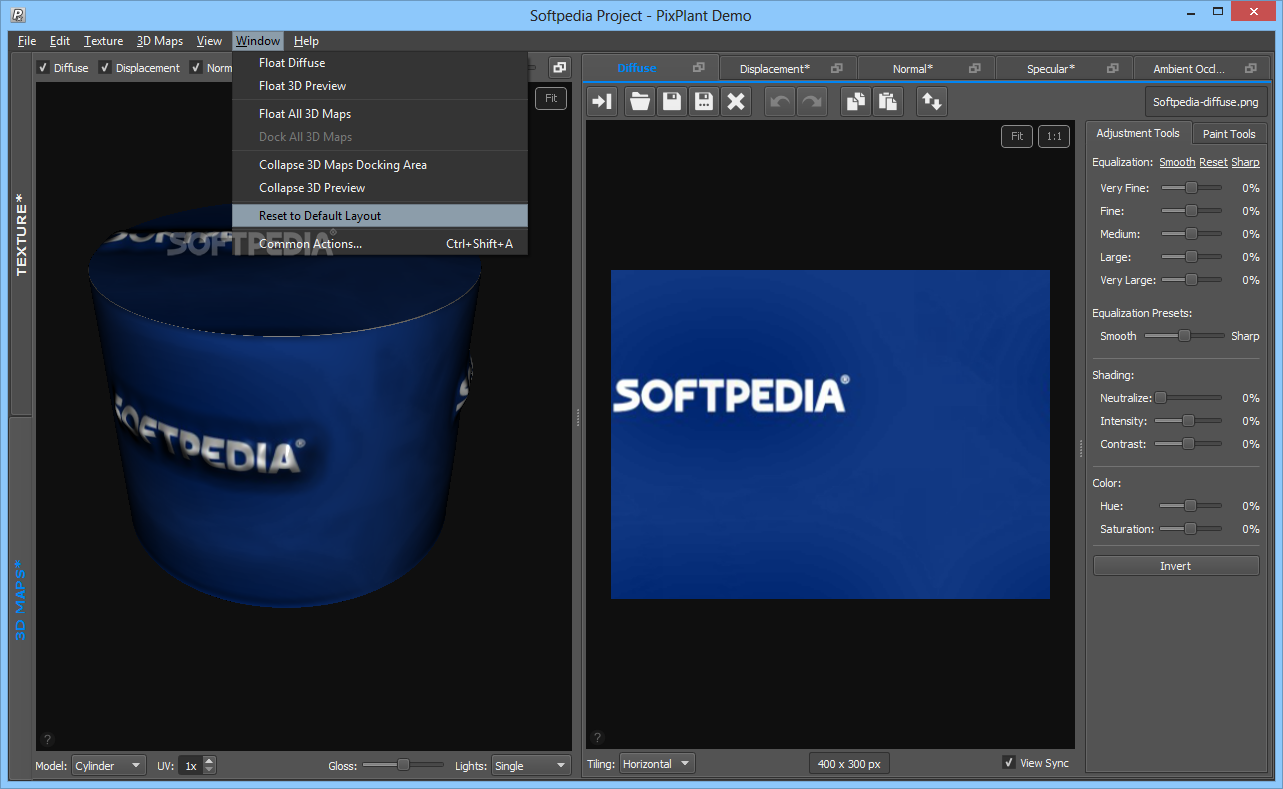
Task: Click the Equalization Smooth link
Action: click(1177, 162)
